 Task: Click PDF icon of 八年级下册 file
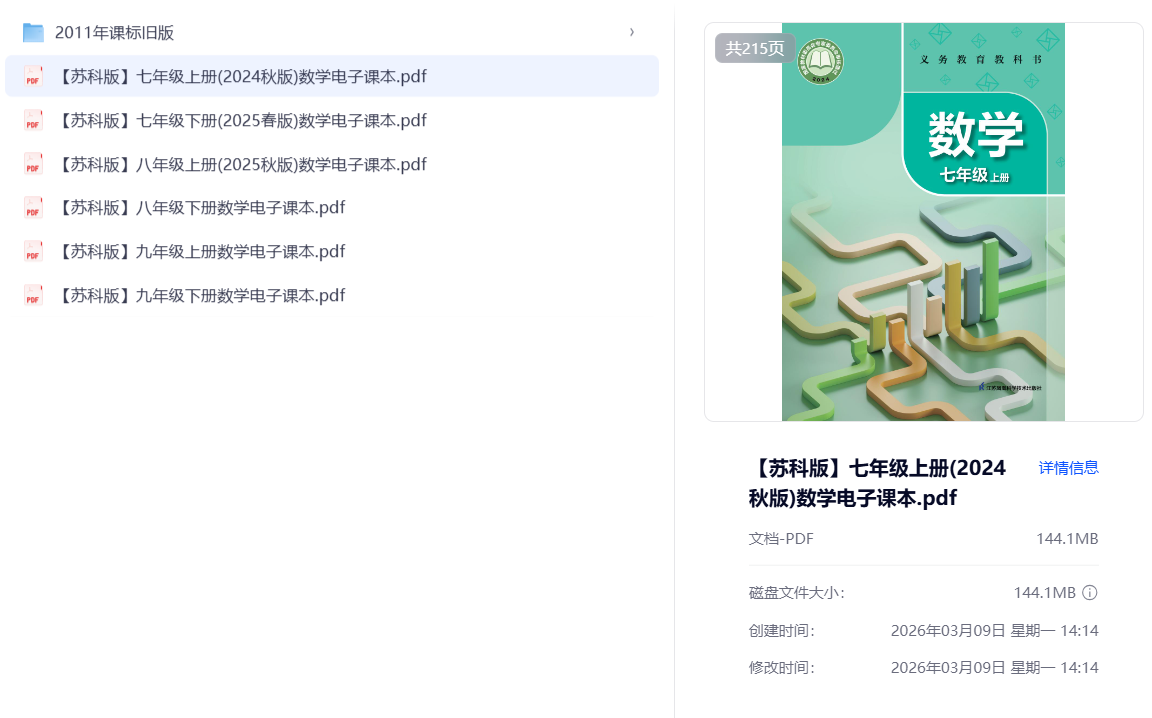click(x=33, y=208)
